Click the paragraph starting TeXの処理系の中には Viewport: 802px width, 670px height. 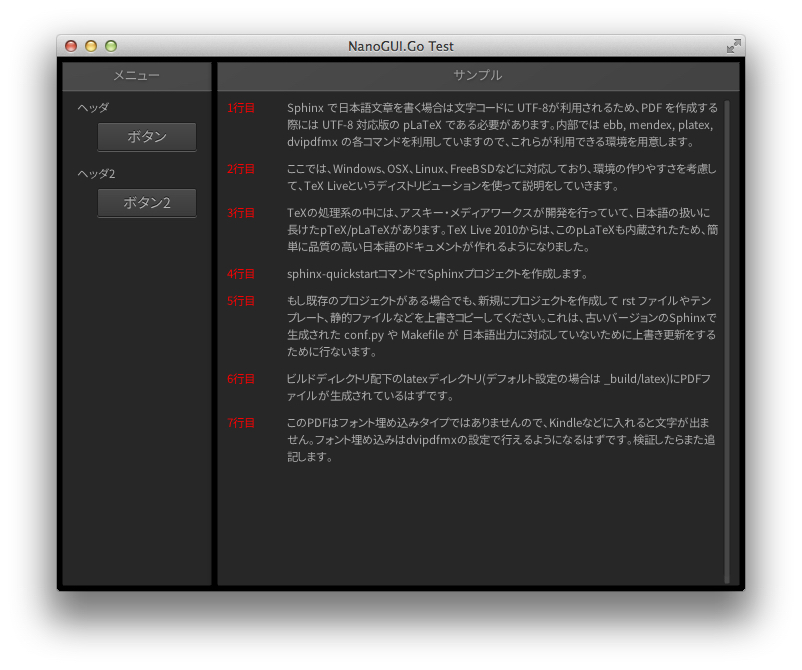click(502, 230)
